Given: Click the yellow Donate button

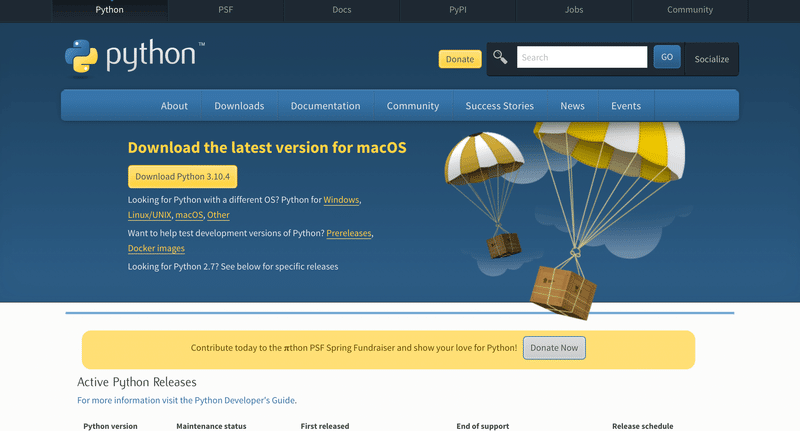Looking at the screenshot, I should click(x=460, y=59).
